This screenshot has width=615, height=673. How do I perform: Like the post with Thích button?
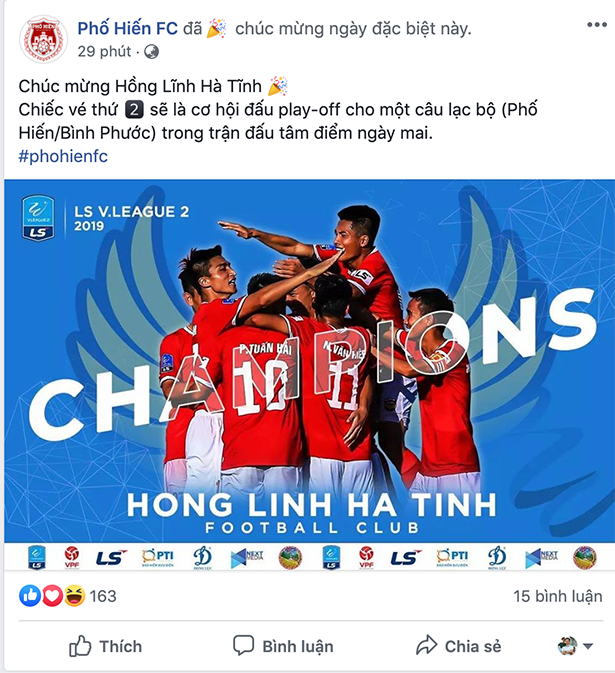coord(106,646)
